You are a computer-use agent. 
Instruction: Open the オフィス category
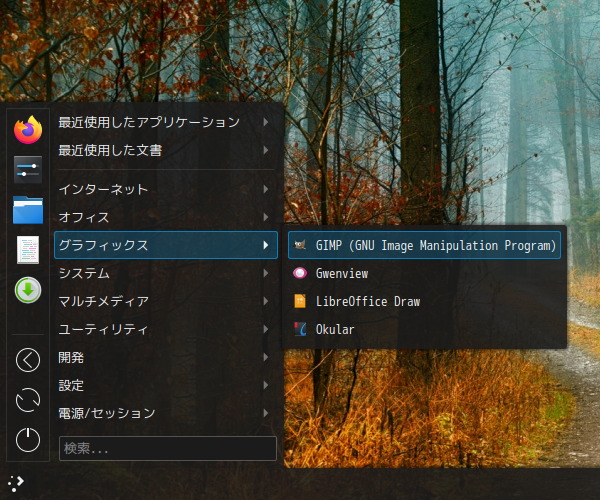[166, 217]
